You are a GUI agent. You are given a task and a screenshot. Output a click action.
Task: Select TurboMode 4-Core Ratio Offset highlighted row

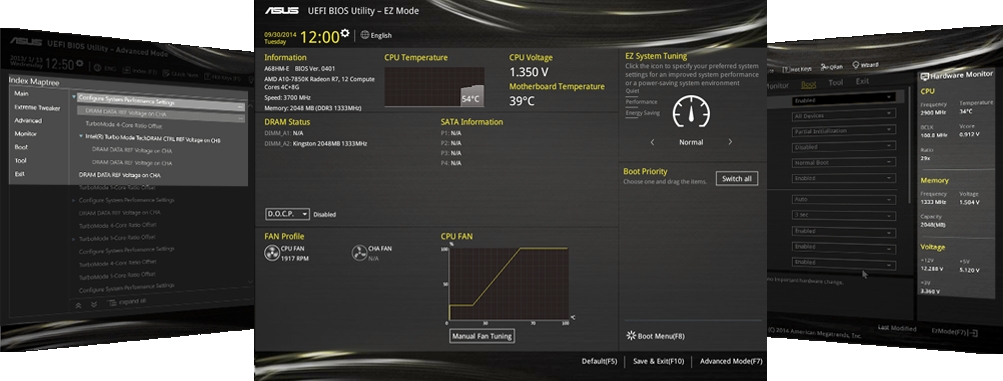[x=124, y=125]
